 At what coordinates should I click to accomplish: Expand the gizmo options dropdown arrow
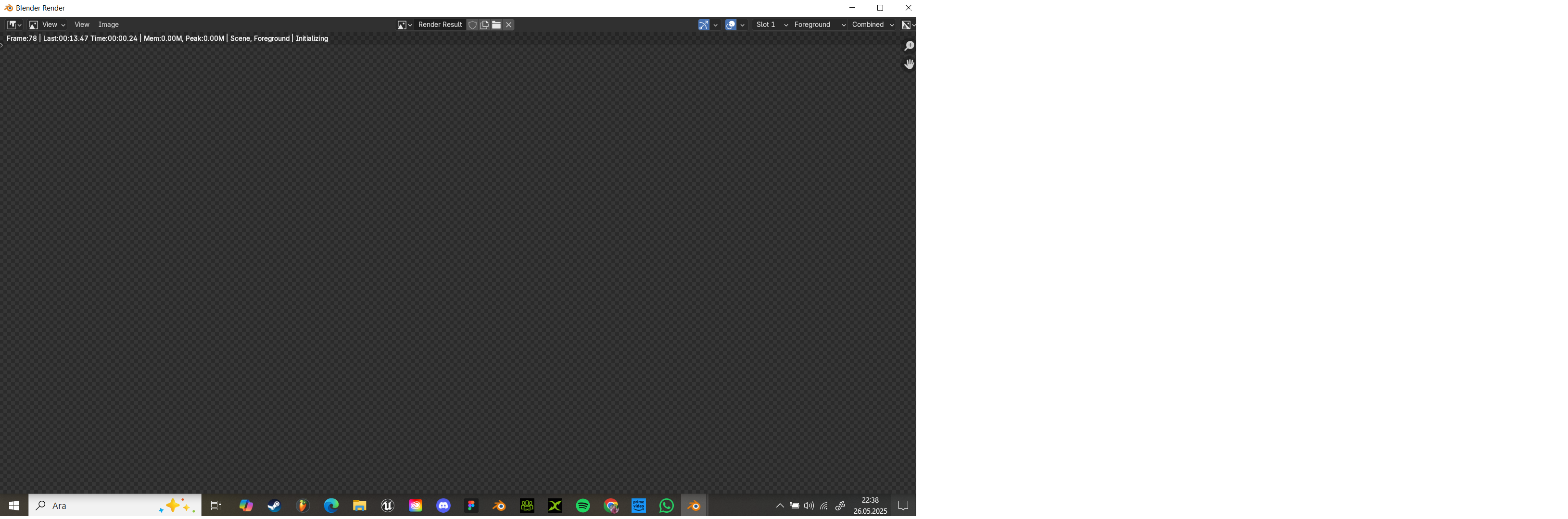(716, 25)
